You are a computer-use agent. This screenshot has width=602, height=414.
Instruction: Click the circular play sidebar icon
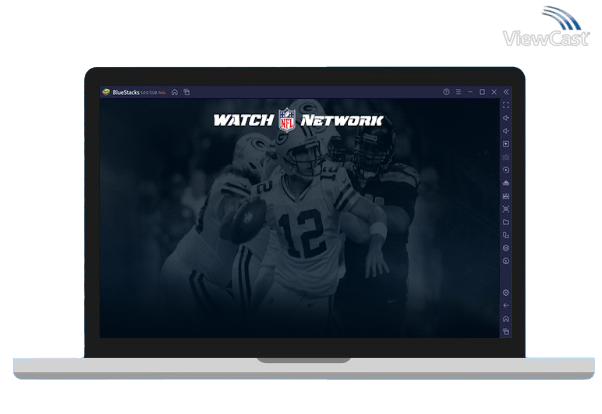[x=506, y=170]
